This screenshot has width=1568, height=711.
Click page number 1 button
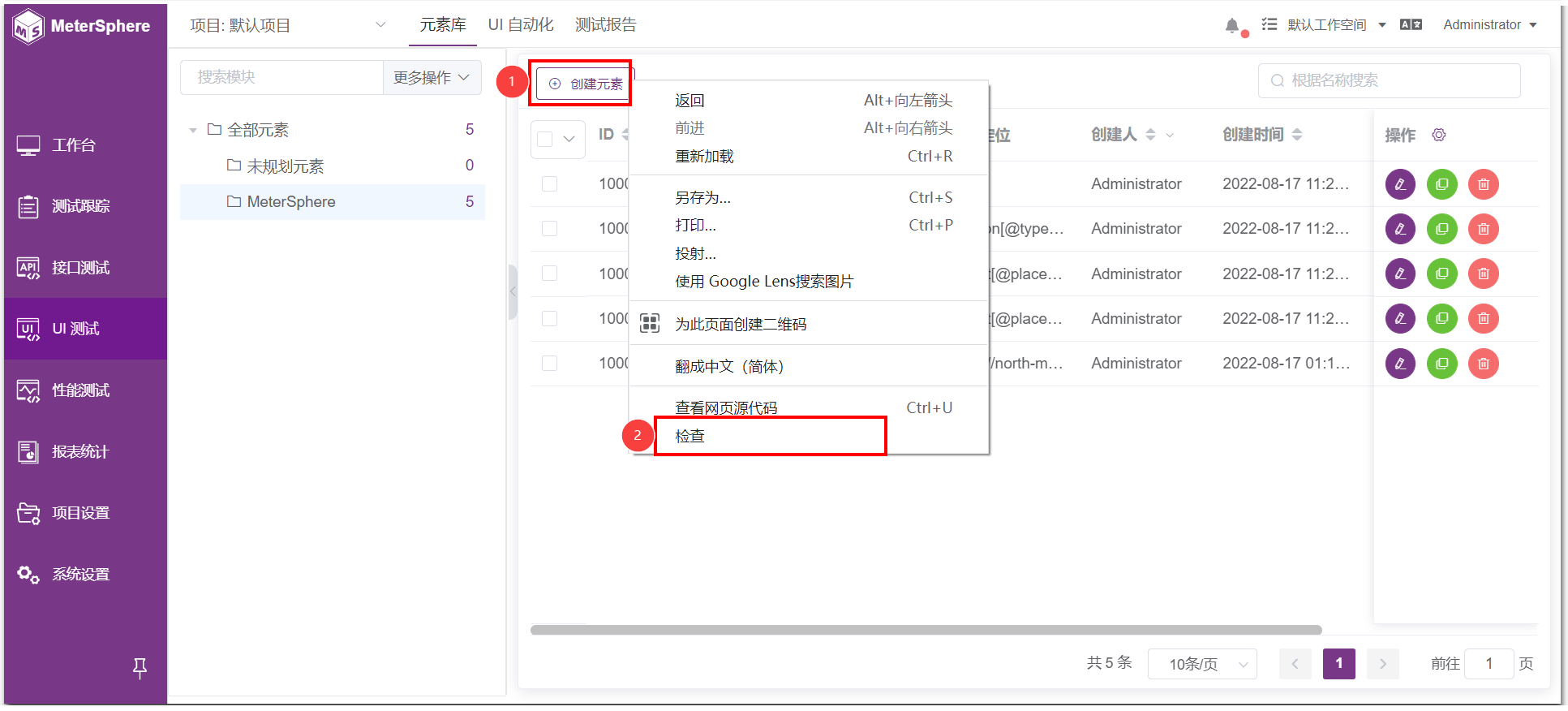(x=1338, y=664)
